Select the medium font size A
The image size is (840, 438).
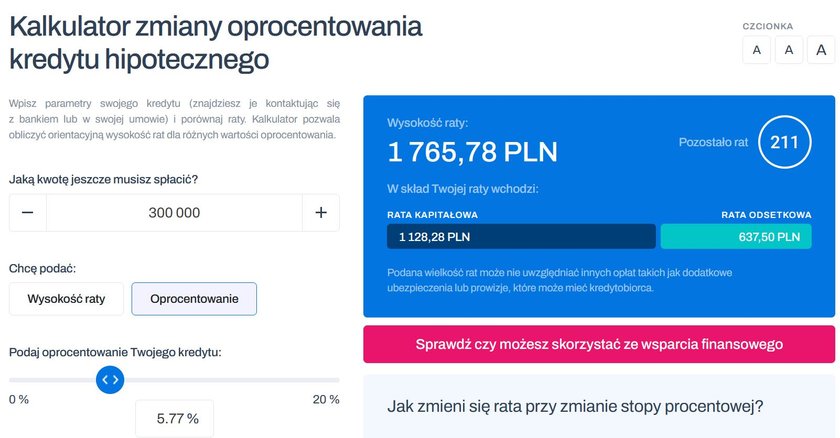pos(789,50)
